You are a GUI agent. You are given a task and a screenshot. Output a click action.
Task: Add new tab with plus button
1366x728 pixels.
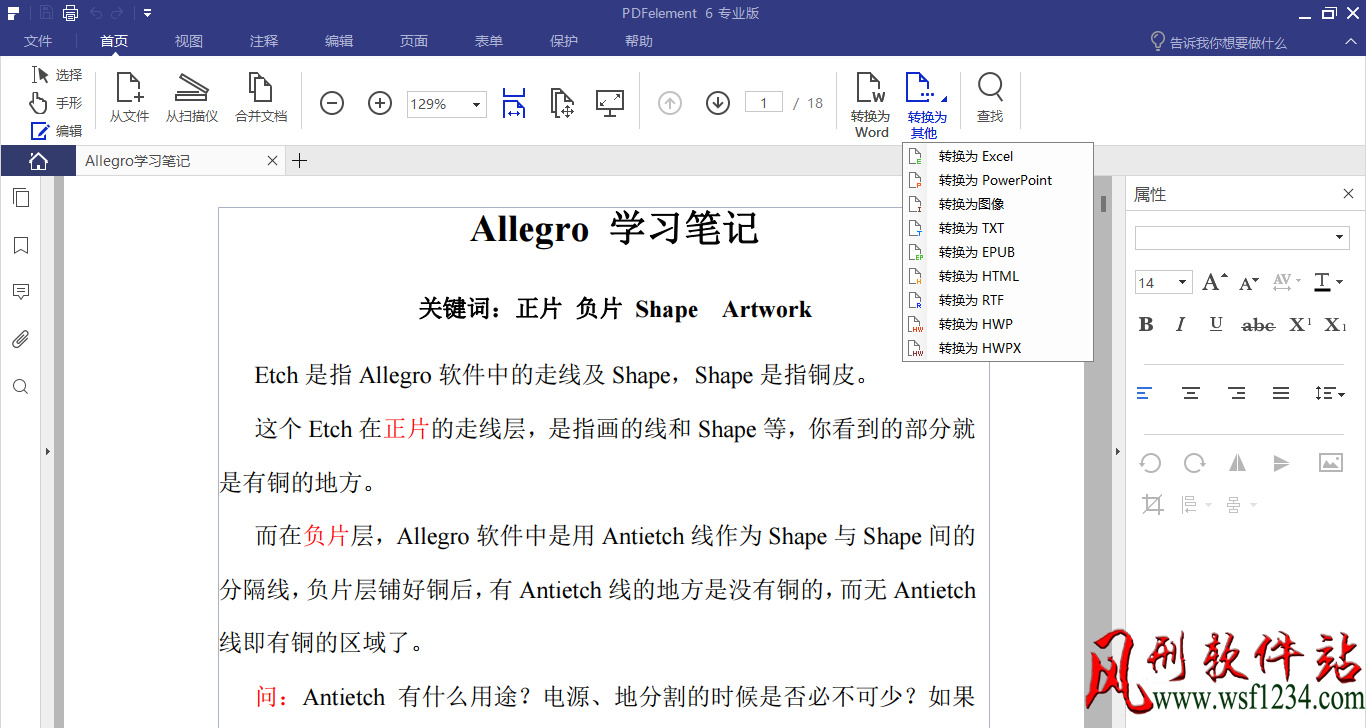[299, 161]
